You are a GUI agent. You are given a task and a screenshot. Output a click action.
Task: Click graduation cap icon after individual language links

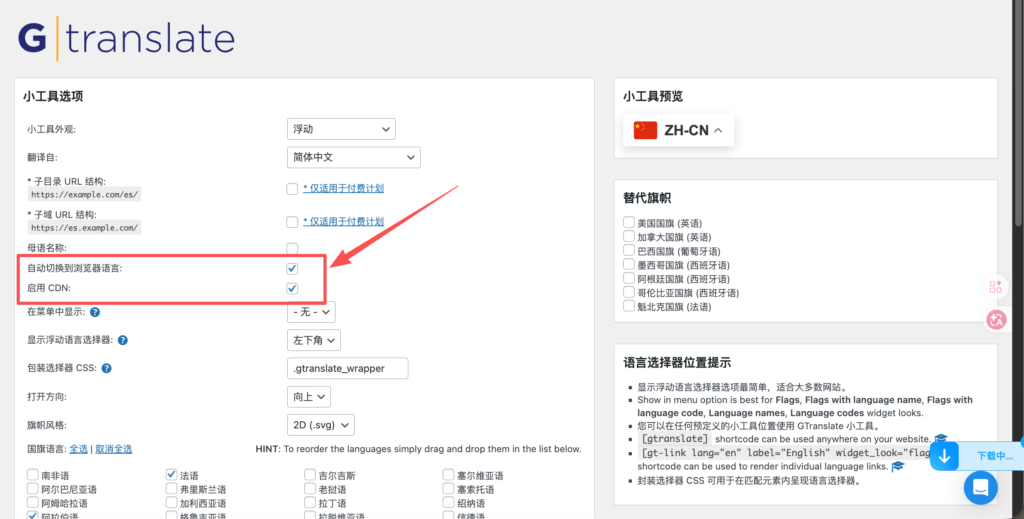coord(898,466)
